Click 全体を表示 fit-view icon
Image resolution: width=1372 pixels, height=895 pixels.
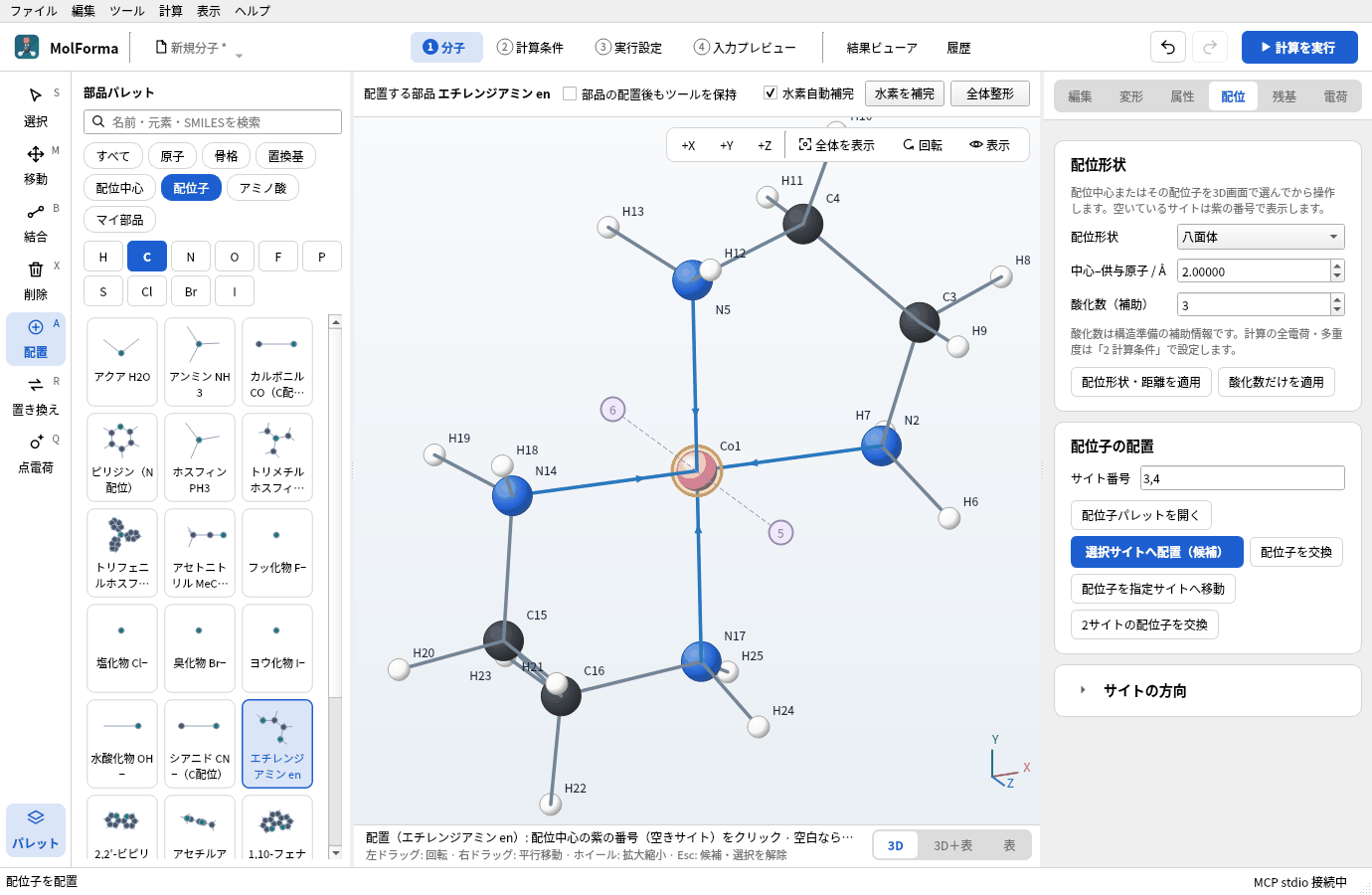(837, 145)
